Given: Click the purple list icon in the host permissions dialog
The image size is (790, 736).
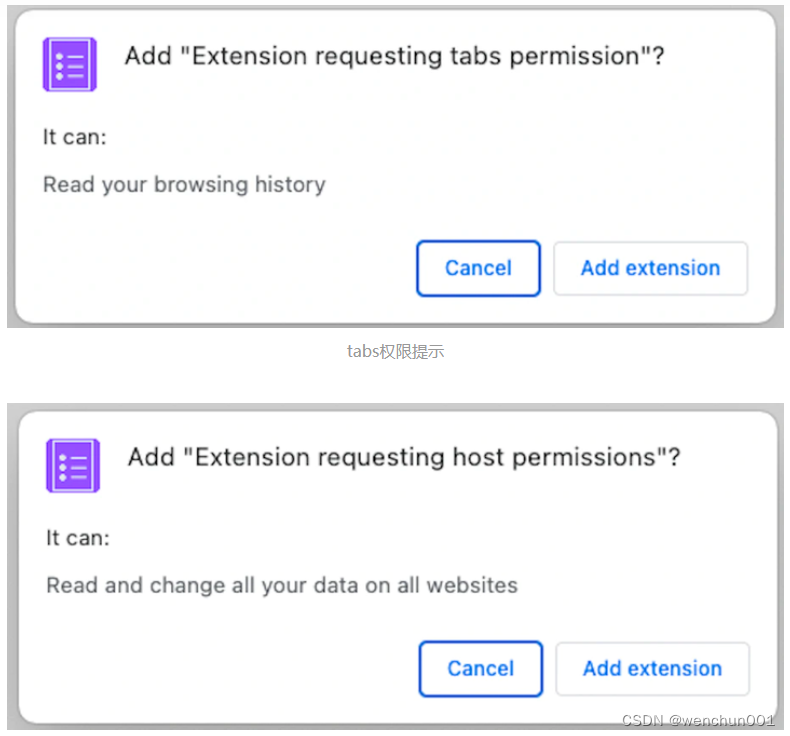Looking at the screenshot, I should click(x=72, y=465).
